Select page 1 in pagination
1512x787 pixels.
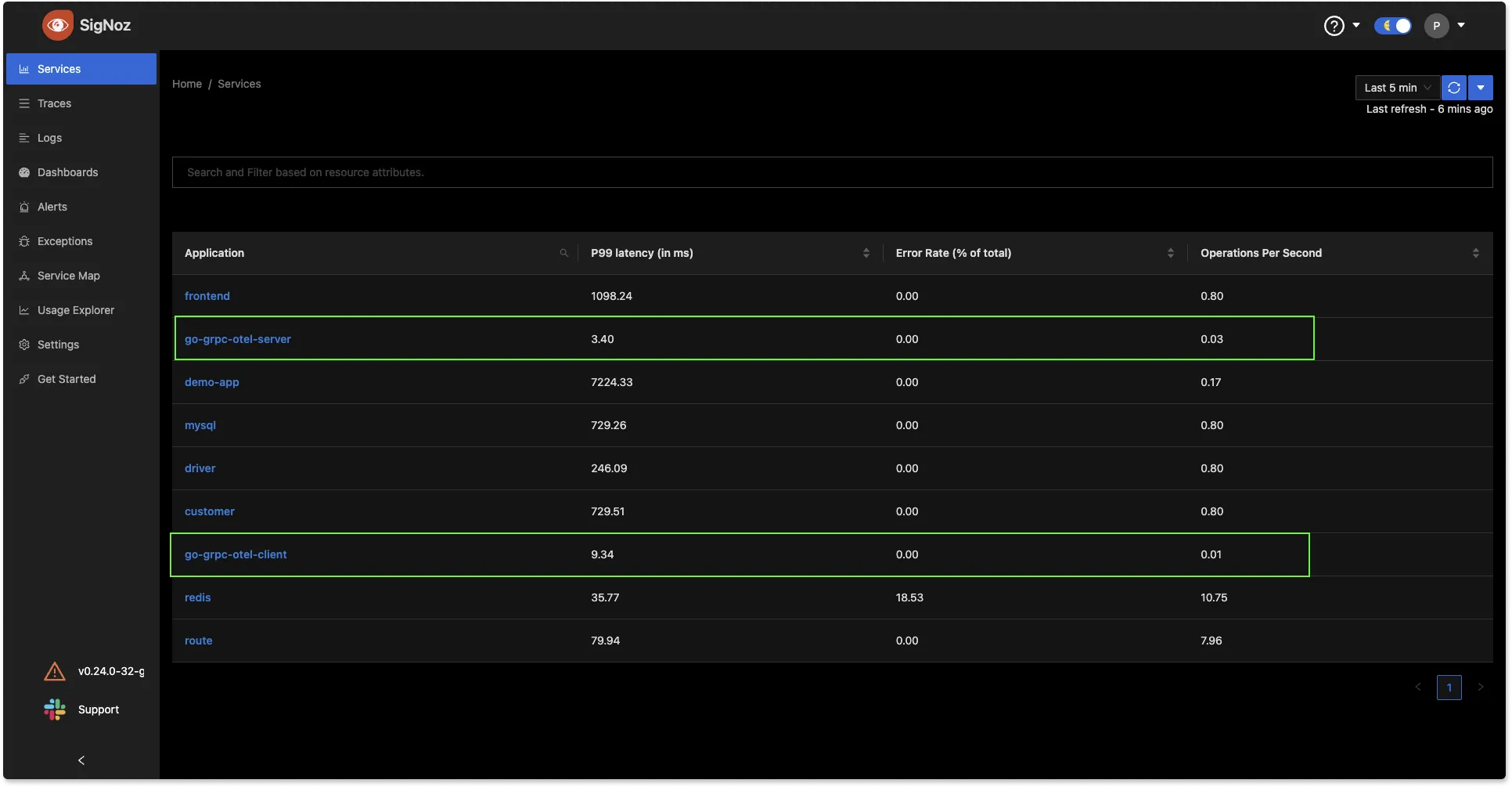pyautogui.click(x=1449, y=688)
